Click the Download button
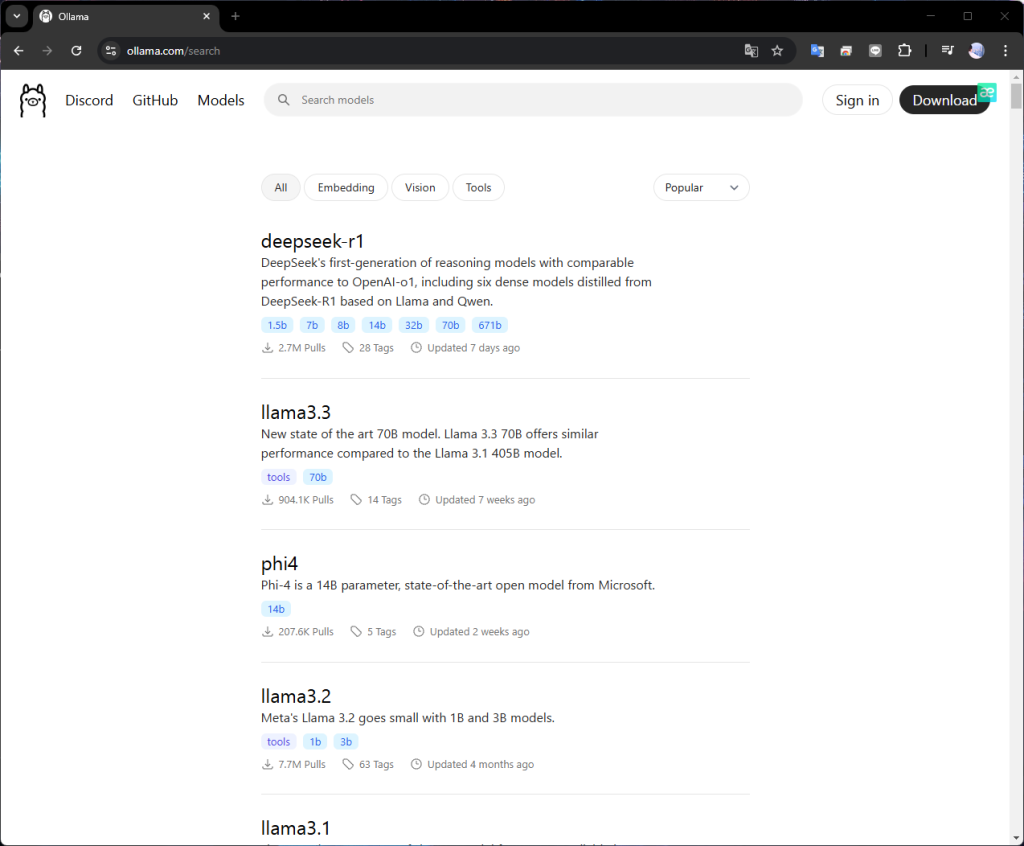Screen dimensions: 1024x846 tap(944, 100)
